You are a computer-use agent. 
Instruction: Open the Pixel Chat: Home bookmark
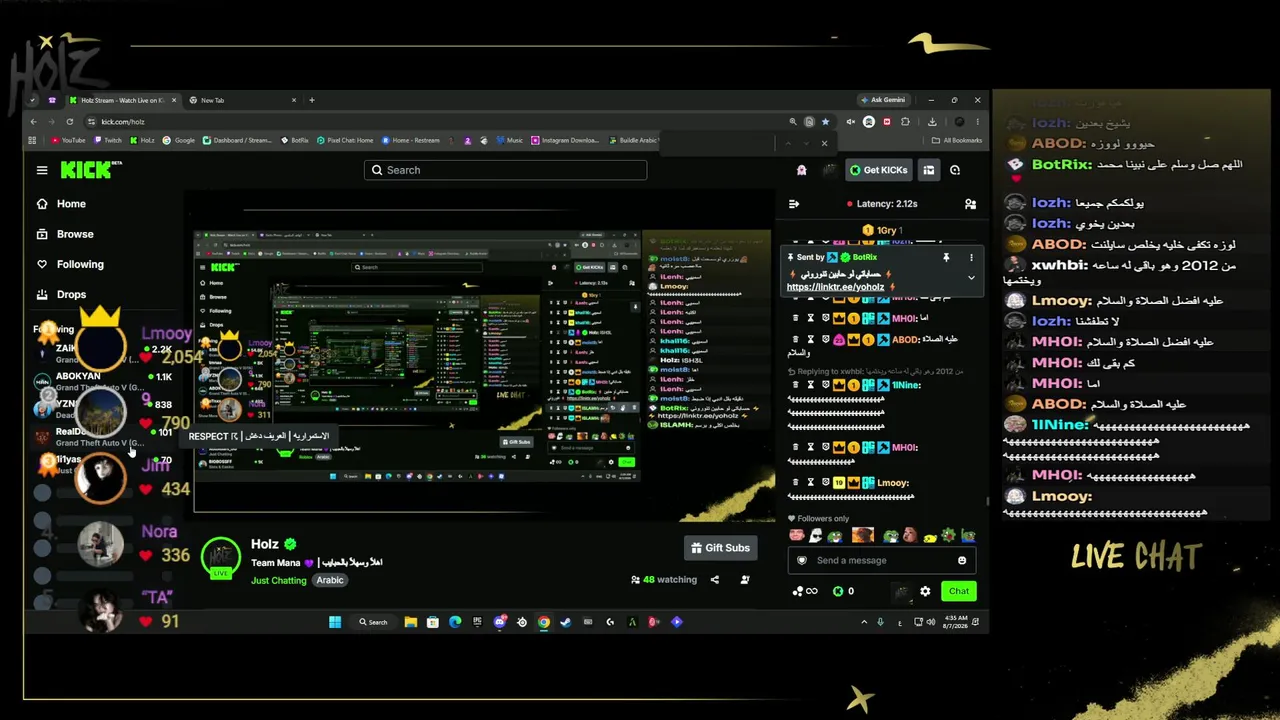345,141
